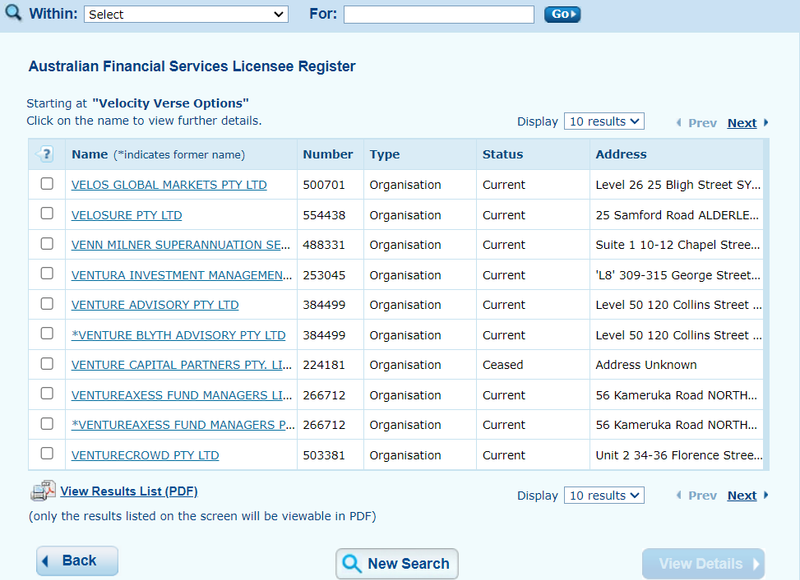Open VENTURE ADVISORY PTY LTD link
The width and height of the screenshot is (800, 580).
tap(155, 305)
